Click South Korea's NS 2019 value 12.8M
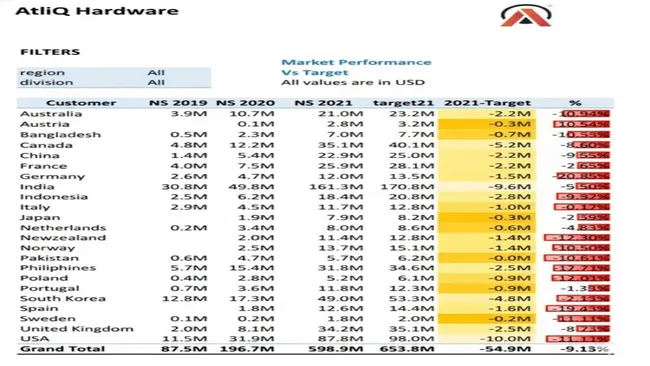This screenshot has height=366, width=650. pyautogui.click(x=184, y=298)
